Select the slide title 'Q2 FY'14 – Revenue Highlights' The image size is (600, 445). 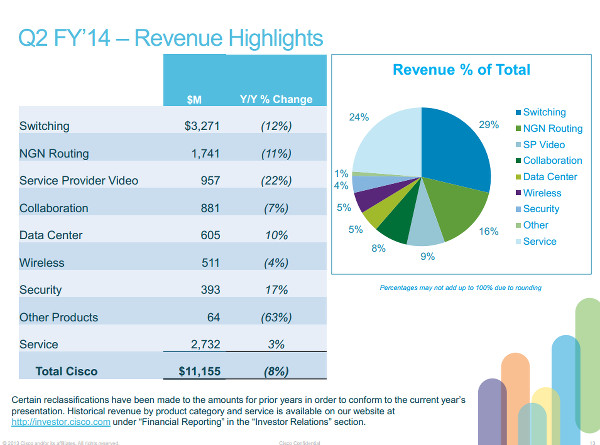pos(171,38)
